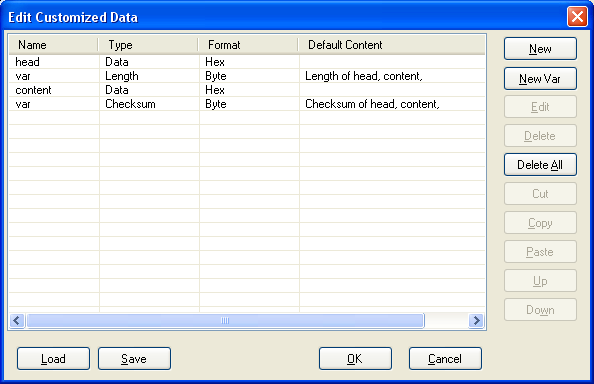Click the Default Content column header
The width and height of the screenshot is (594, 384).
pos(392,45)
